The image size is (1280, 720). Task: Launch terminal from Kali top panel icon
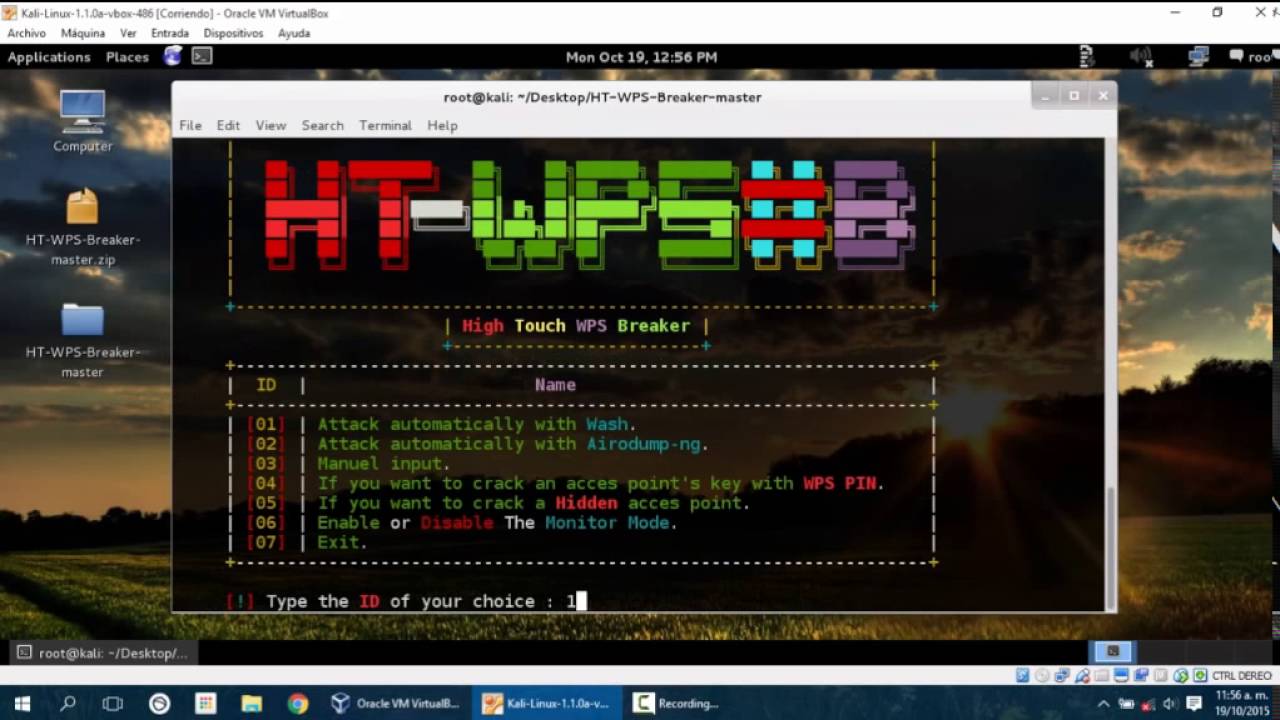point(202,57)
